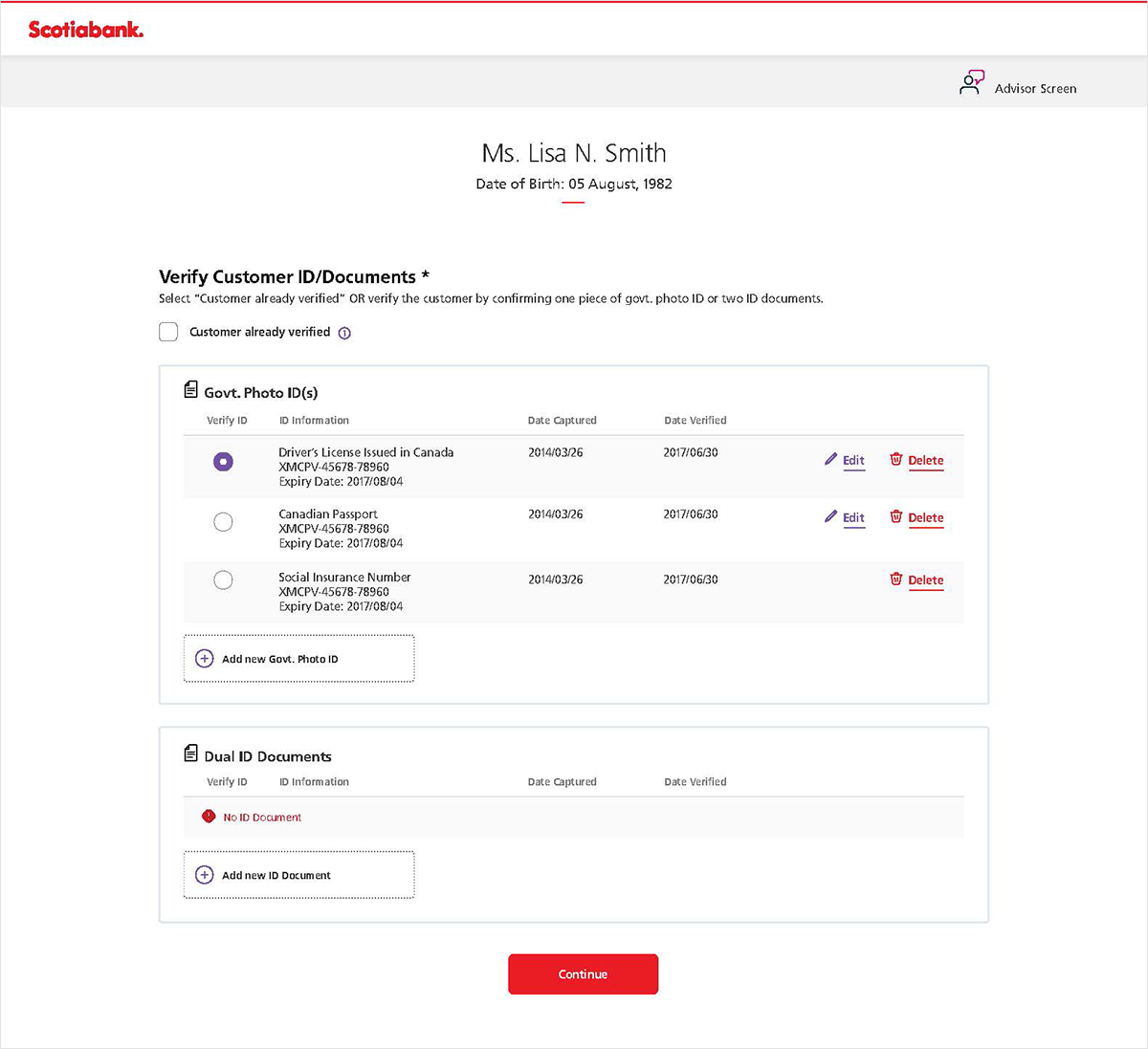Tick the Customer already verified checkbox
Viewport: 1148px width, 1049px height.
(168, 332)
